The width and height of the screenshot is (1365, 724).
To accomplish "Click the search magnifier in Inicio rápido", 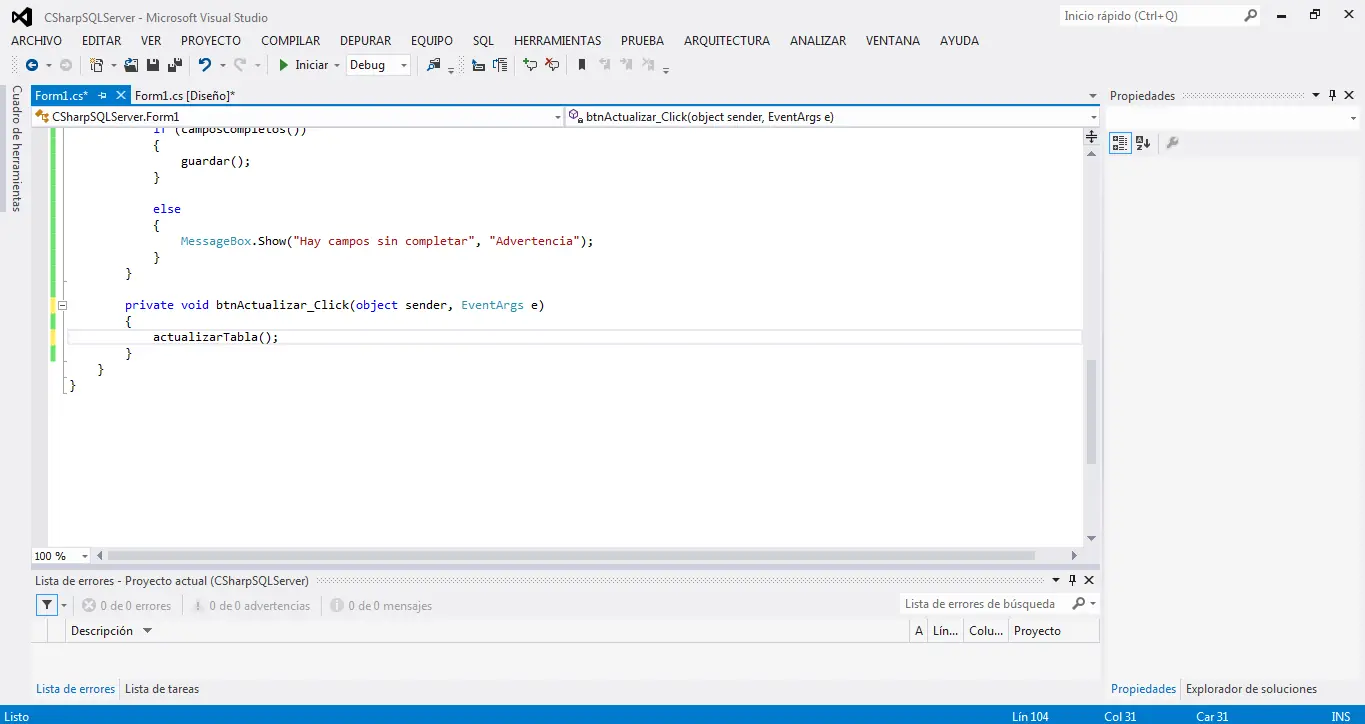I will pos(1250,16).
